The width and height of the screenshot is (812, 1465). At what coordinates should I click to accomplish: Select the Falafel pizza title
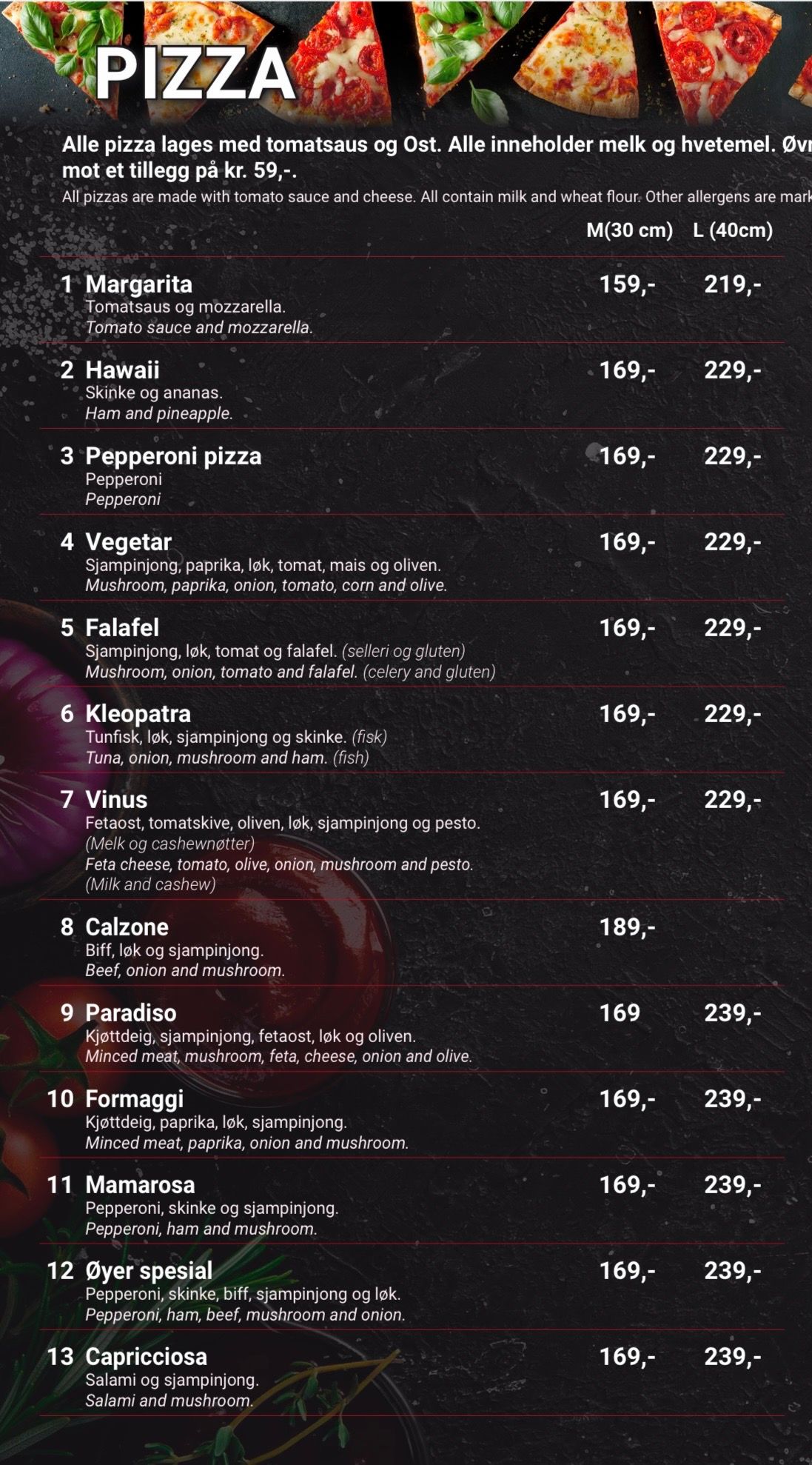pyautogui.click(x=122, y=627)
